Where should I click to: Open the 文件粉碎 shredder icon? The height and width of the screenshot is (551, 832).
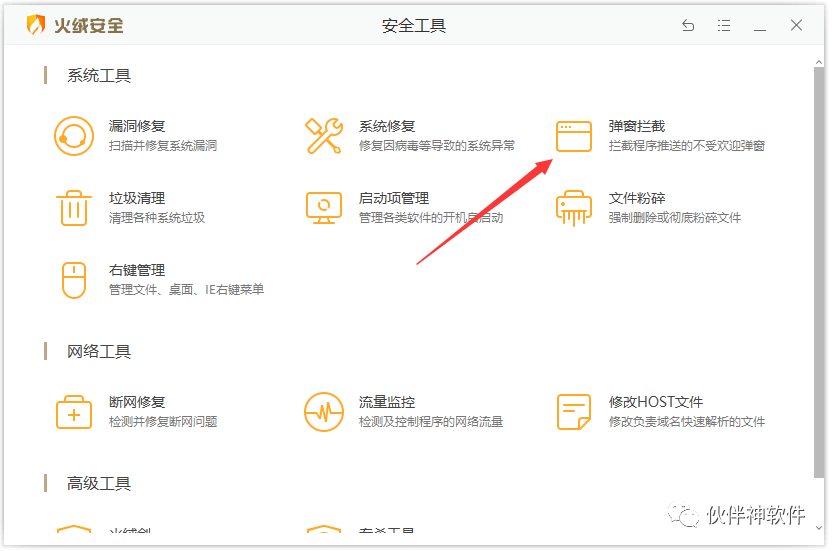pyautogui.click(x=574, y=208)
